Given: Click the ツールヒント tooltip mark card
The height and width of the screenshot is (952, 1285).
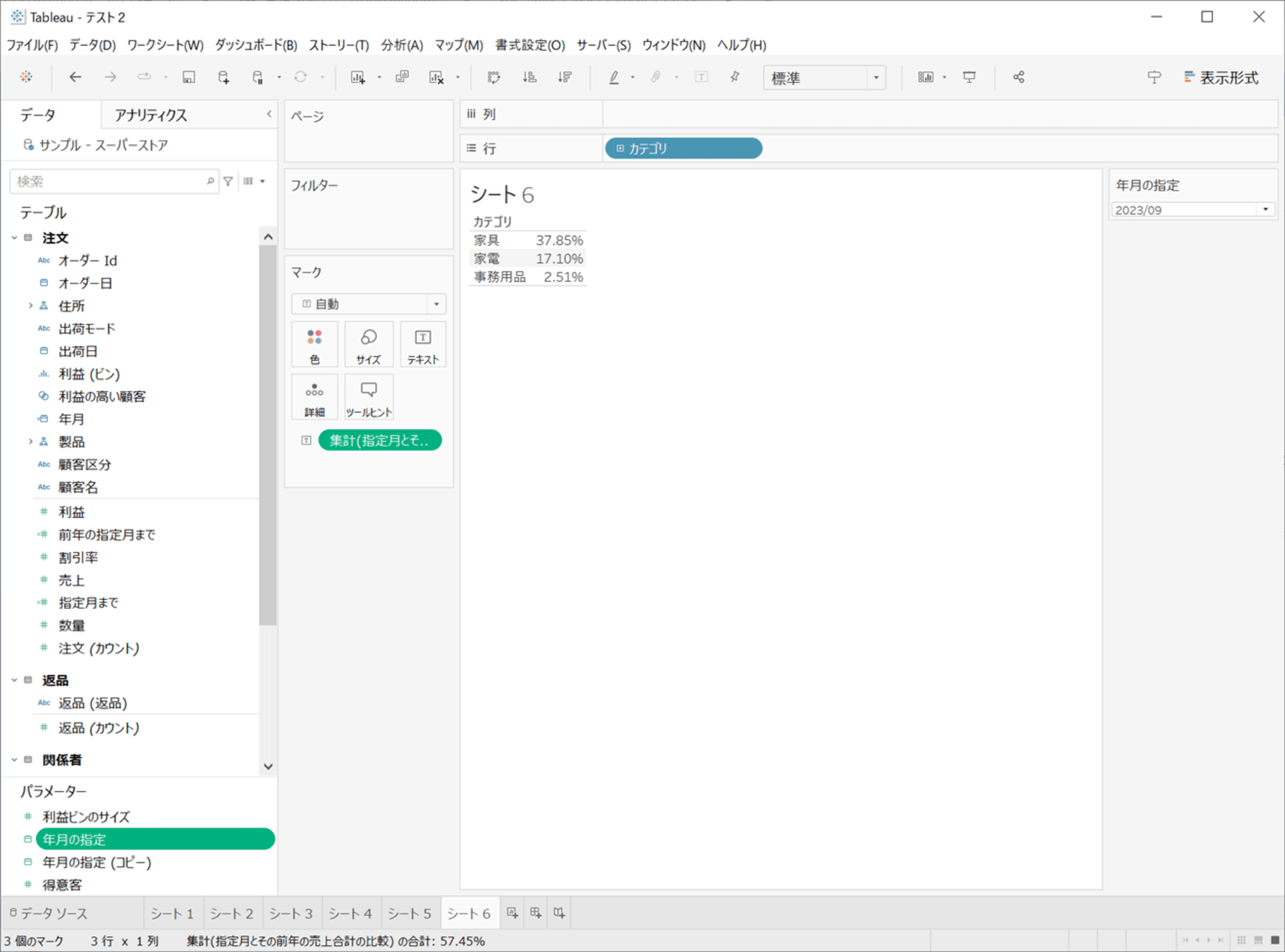Looking at the screenshot, I should coord(369,397).
